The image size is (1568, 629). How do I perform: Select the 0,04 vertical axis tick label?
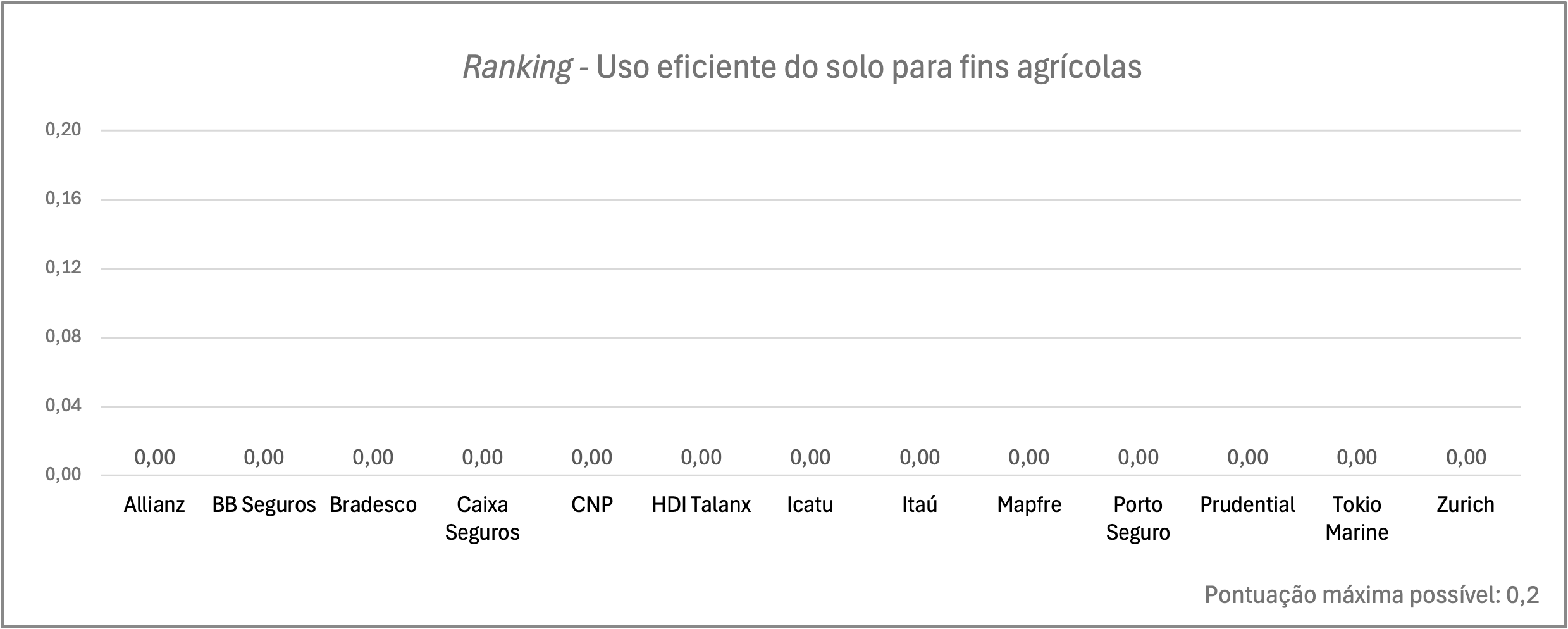click(63, 406)
